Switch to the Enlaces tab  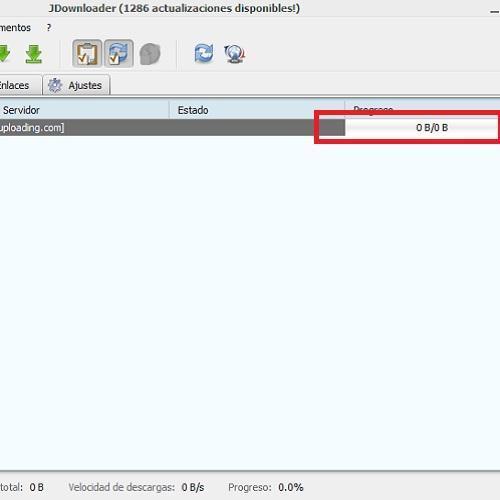20,85
